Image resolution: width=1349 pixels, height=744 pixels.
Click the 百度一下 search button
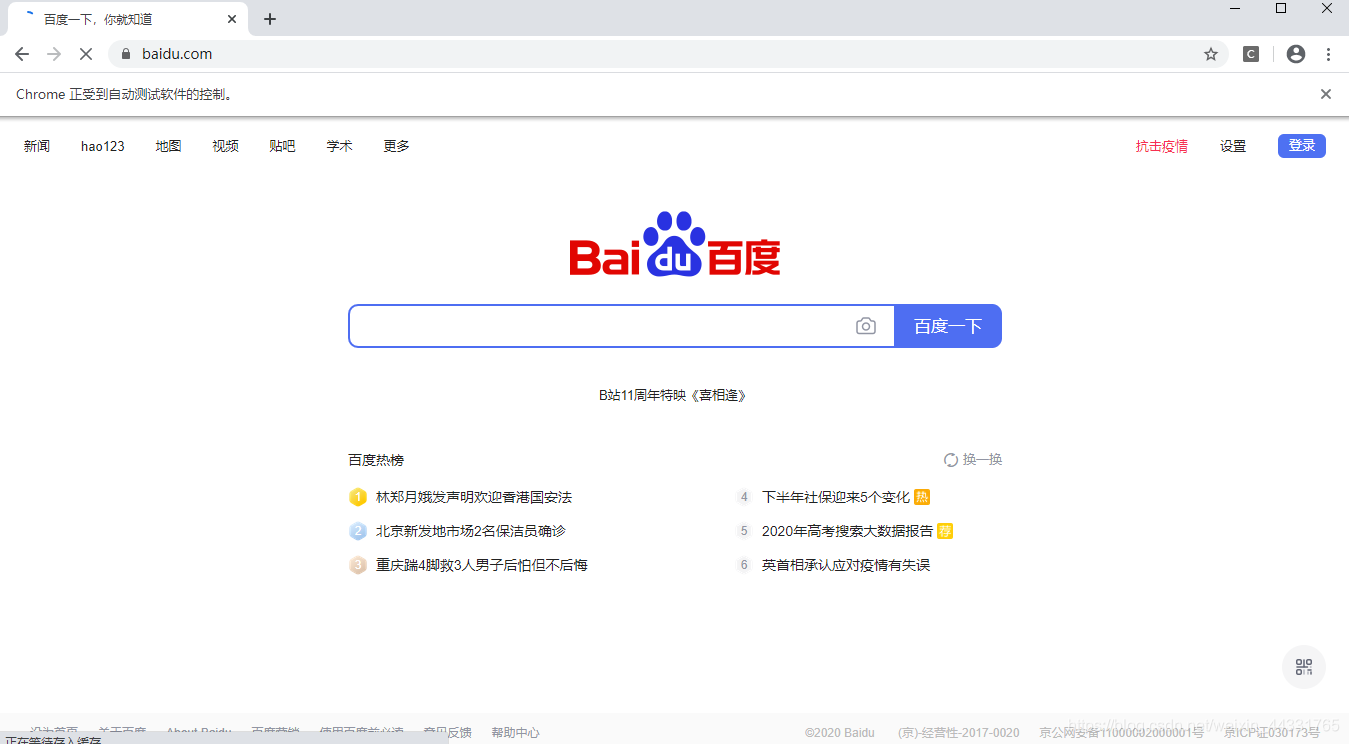pyautogui.click(x=948, y=326)
